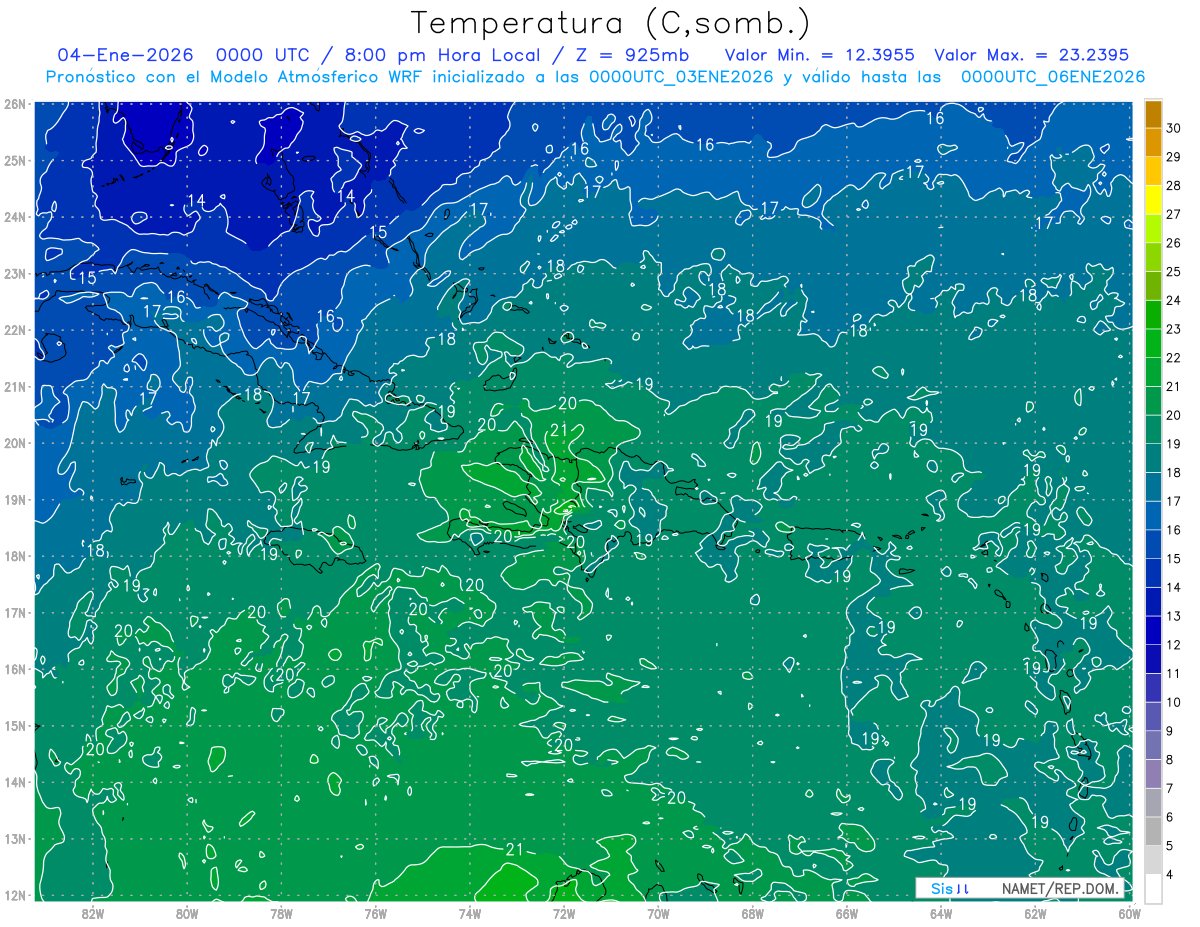Click latitude axis label 16N

(x=13, y=669)
